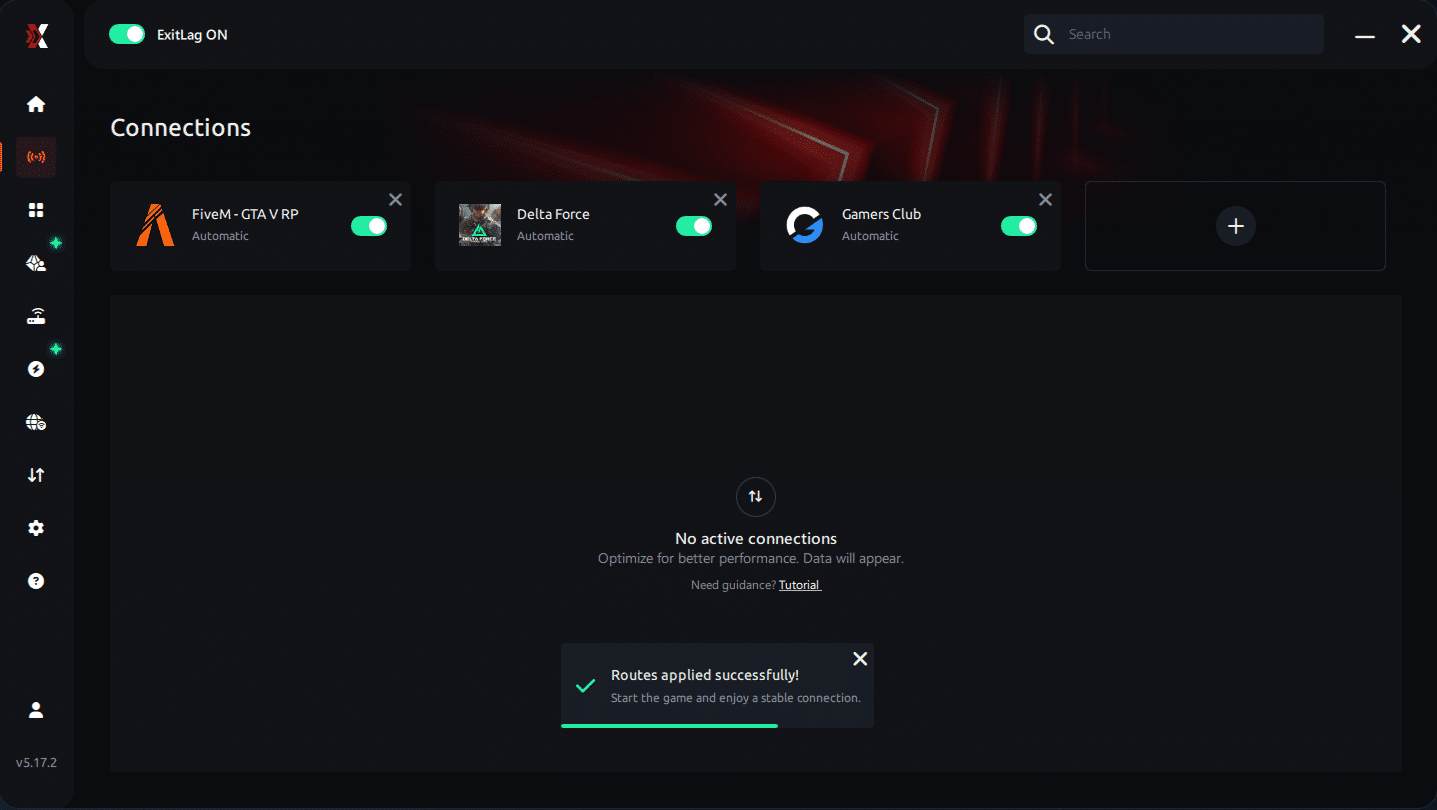
Task: Go to the Home page icon
Action: click(36, 104)
